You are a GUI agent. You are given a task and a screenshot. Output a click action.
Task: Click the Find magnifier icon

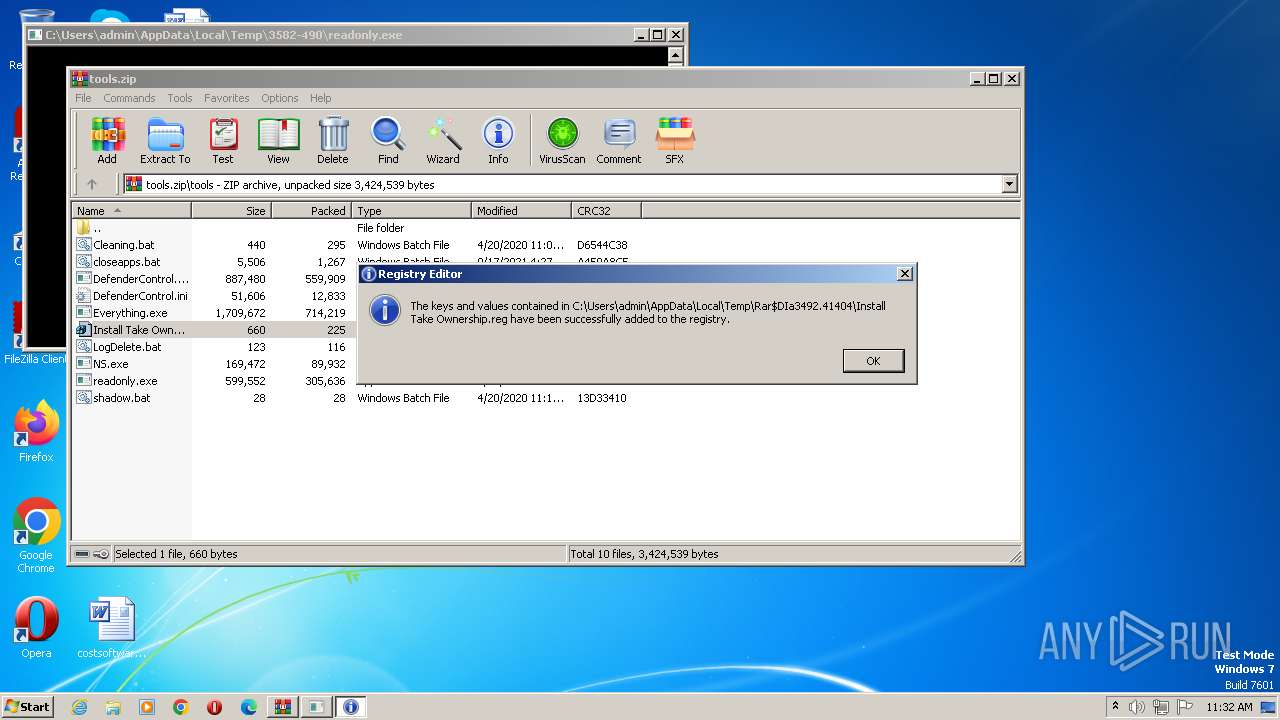pos(388,140)
